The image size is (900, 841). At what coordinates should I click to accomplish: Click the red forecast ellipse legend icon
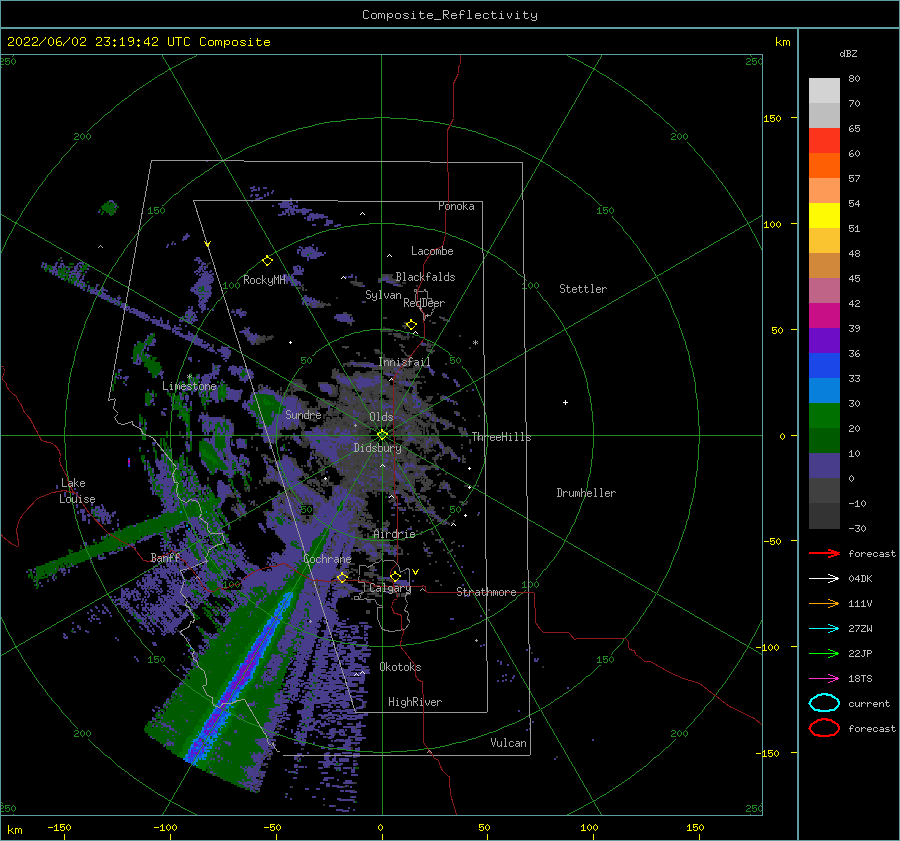pos(824,728)
